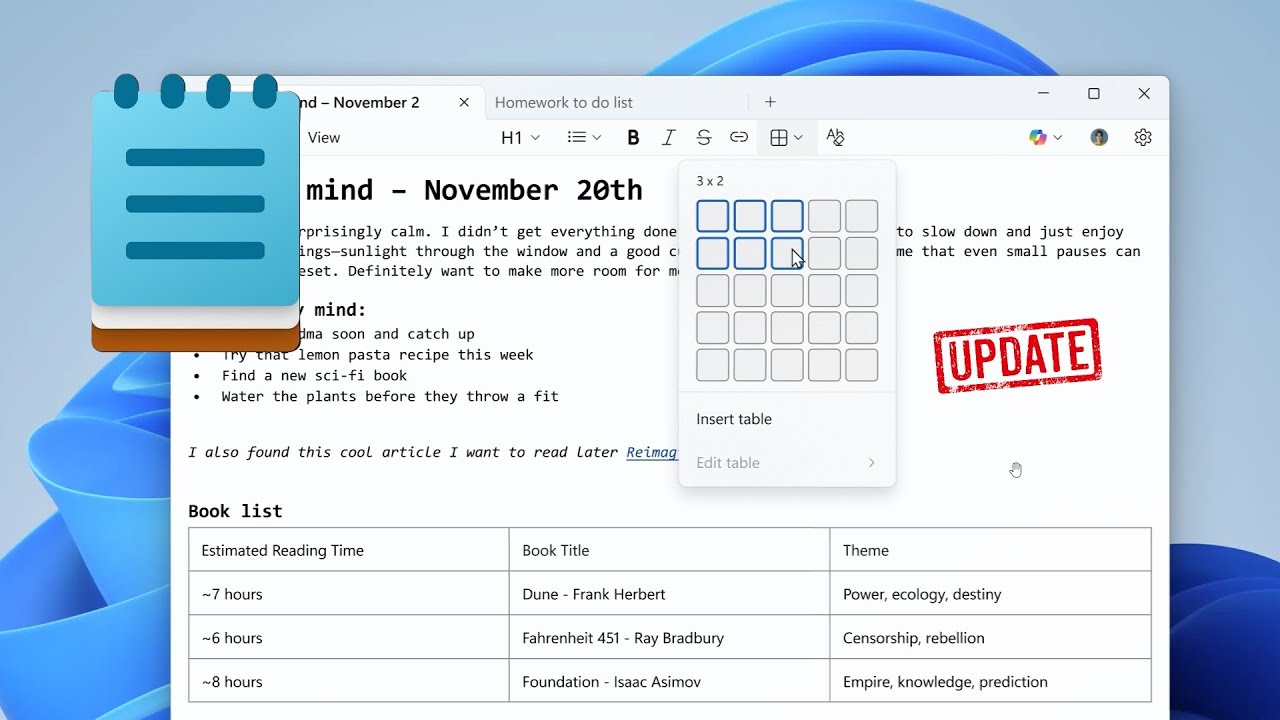Click the Power, ecology, destiny cell

(x=990, y=594)
